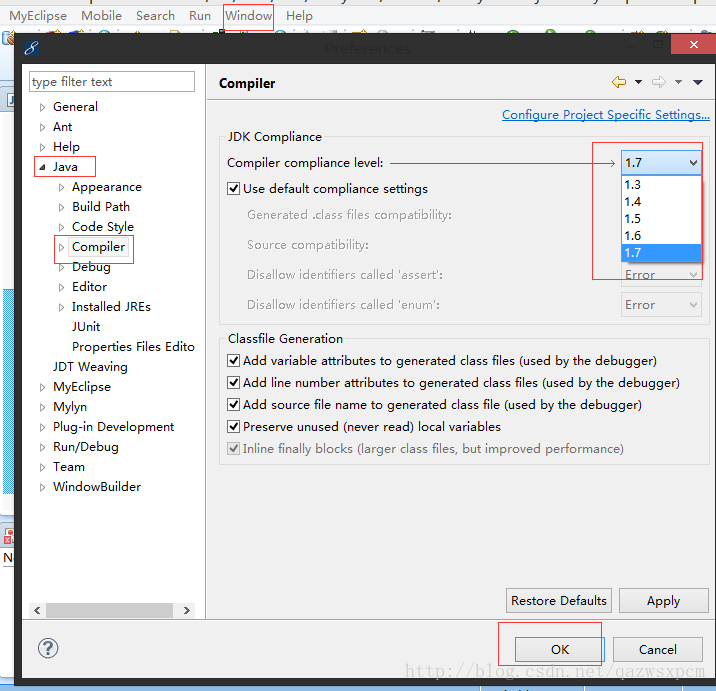Toggle Preserve unused local variables checkbox
Image resolution: width=716 pixels, height=691 pixels.
pos(233,427)
